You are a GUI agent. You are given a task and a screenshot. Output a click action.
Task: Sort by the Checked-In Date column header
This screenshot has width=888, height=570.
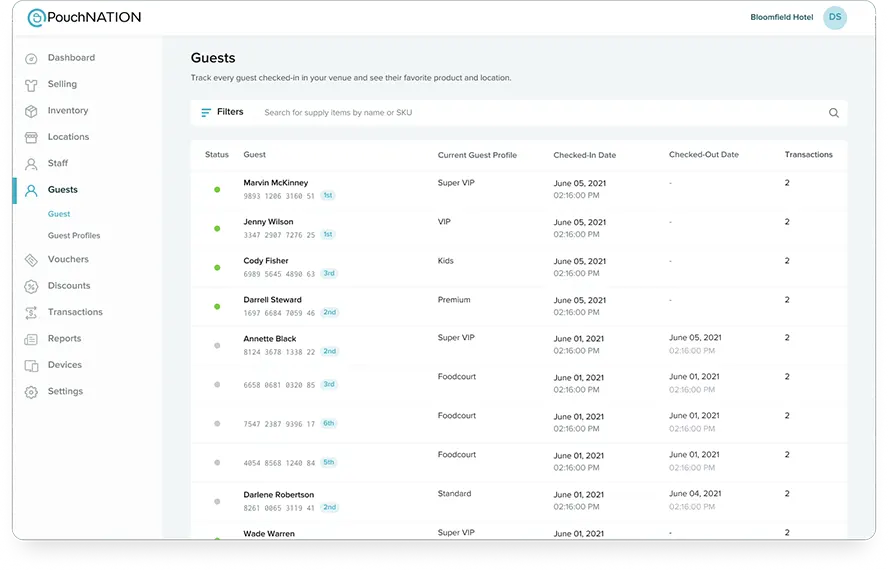(x=584, y=155)
